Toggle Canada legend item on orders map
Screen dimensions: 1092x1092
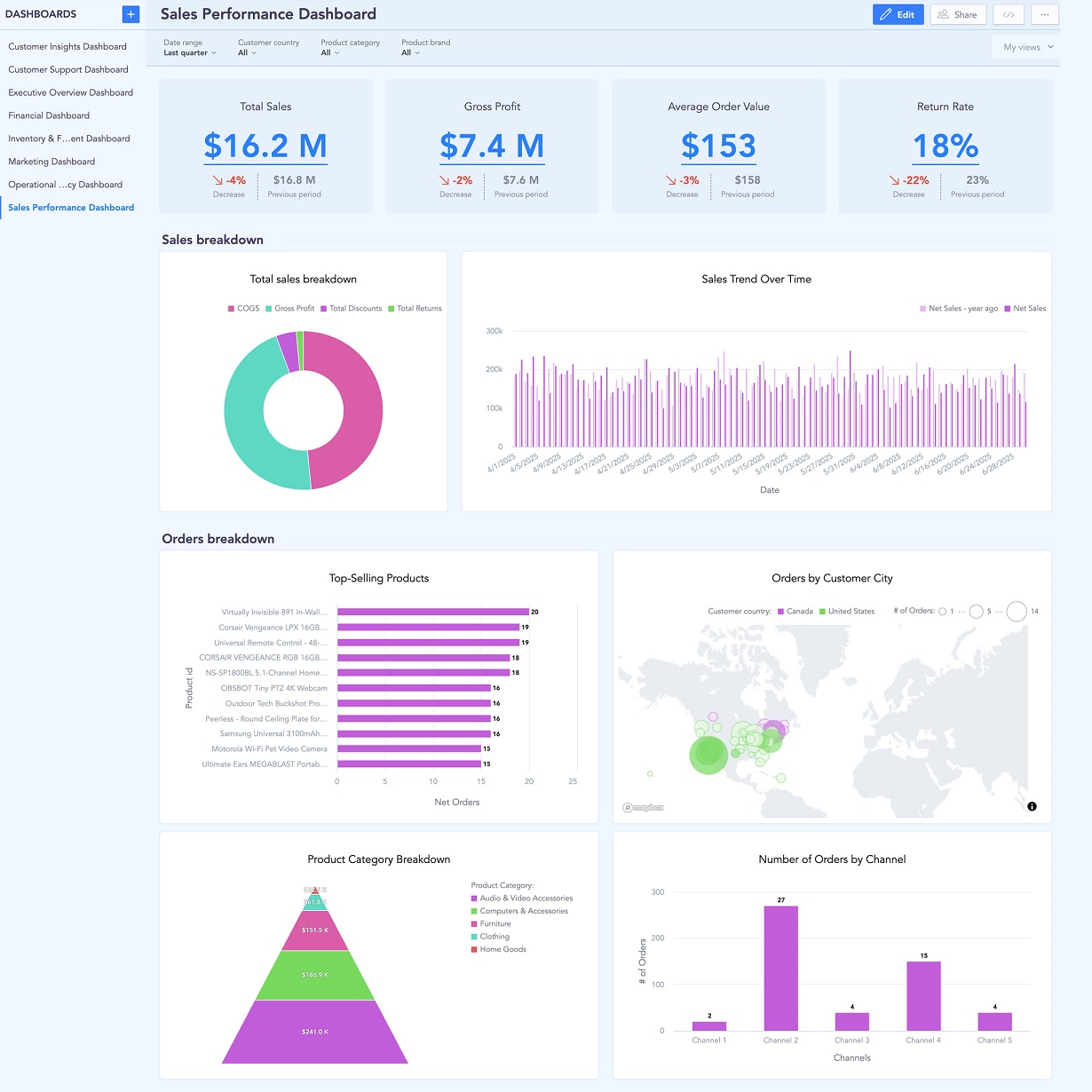(x=795, y=611)
